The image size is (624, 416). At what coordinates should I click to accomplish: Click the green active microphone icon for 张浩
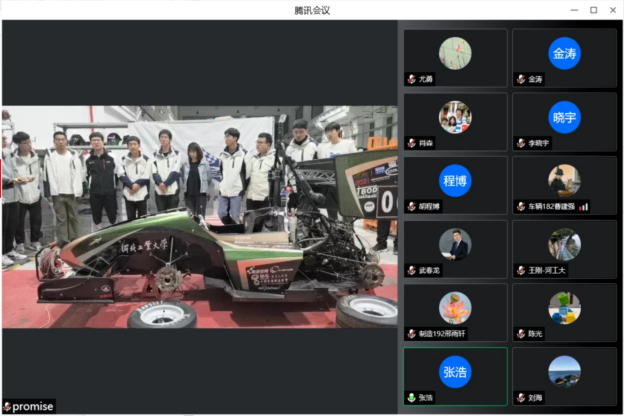[x=411, y=398]
